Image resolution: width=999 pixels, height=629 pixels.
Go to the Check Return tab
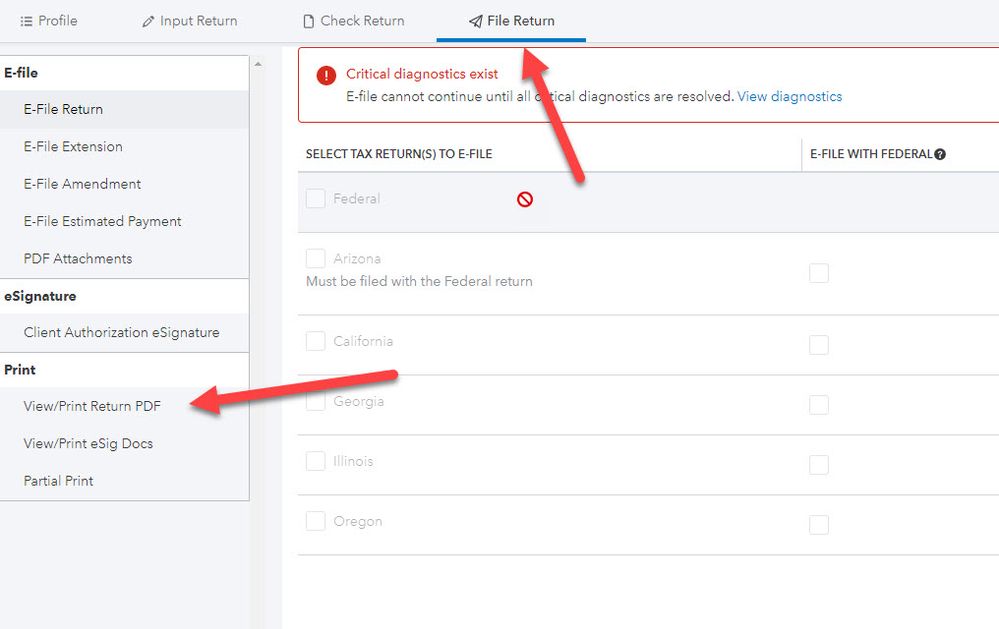[x=353, y=21]
